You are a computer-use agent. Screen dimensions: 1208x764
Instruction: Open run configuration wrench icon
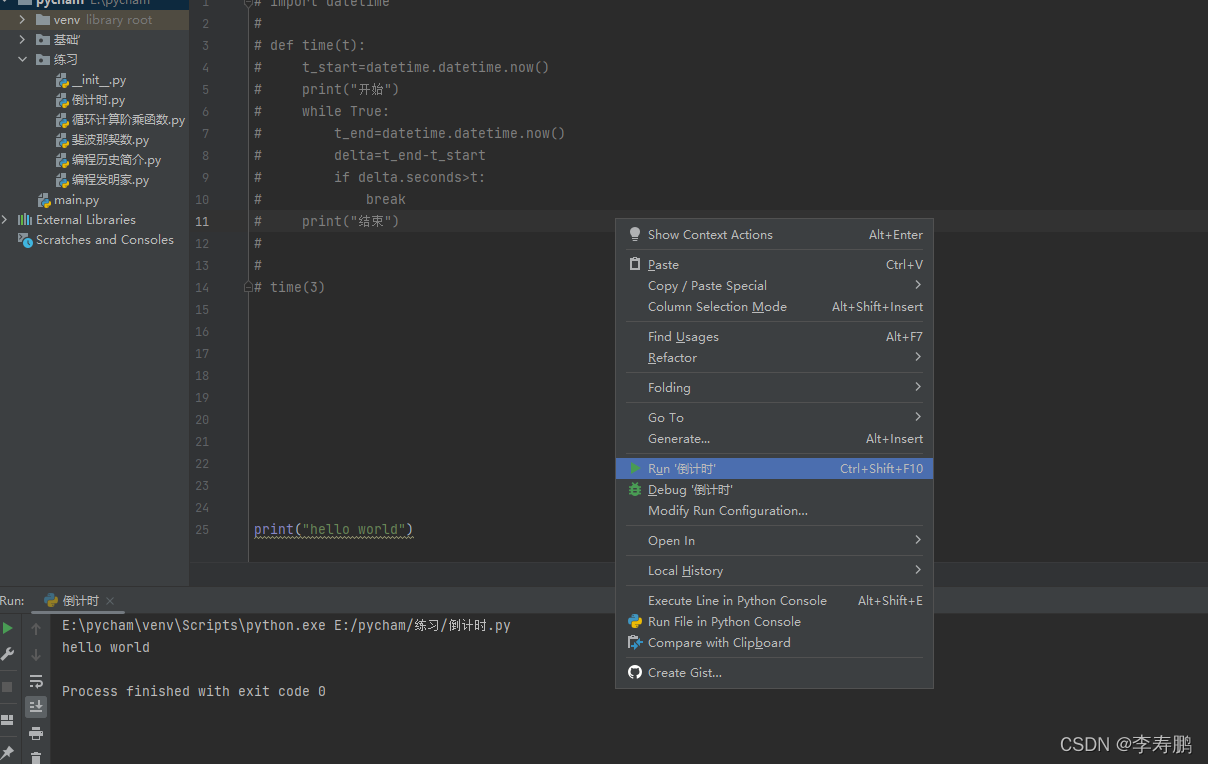coord(8,654)
